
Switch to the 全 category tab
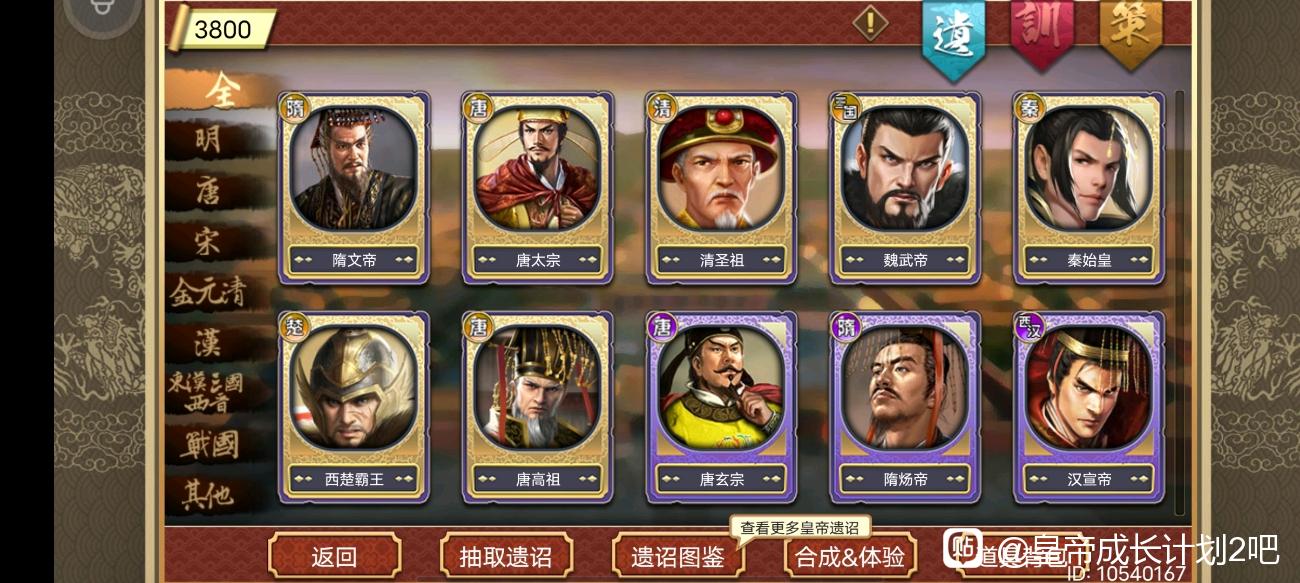pyautogui.click(x=219, y=90)
